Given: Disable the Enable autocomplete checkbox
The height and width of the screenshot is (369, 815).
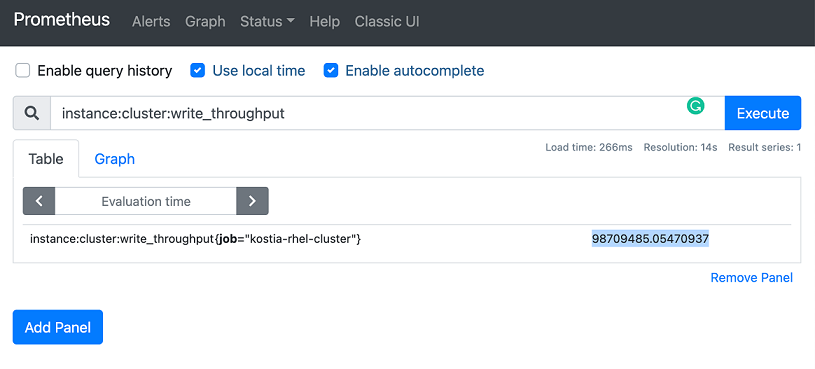Looking at the screenshot, I should point(331,71).
